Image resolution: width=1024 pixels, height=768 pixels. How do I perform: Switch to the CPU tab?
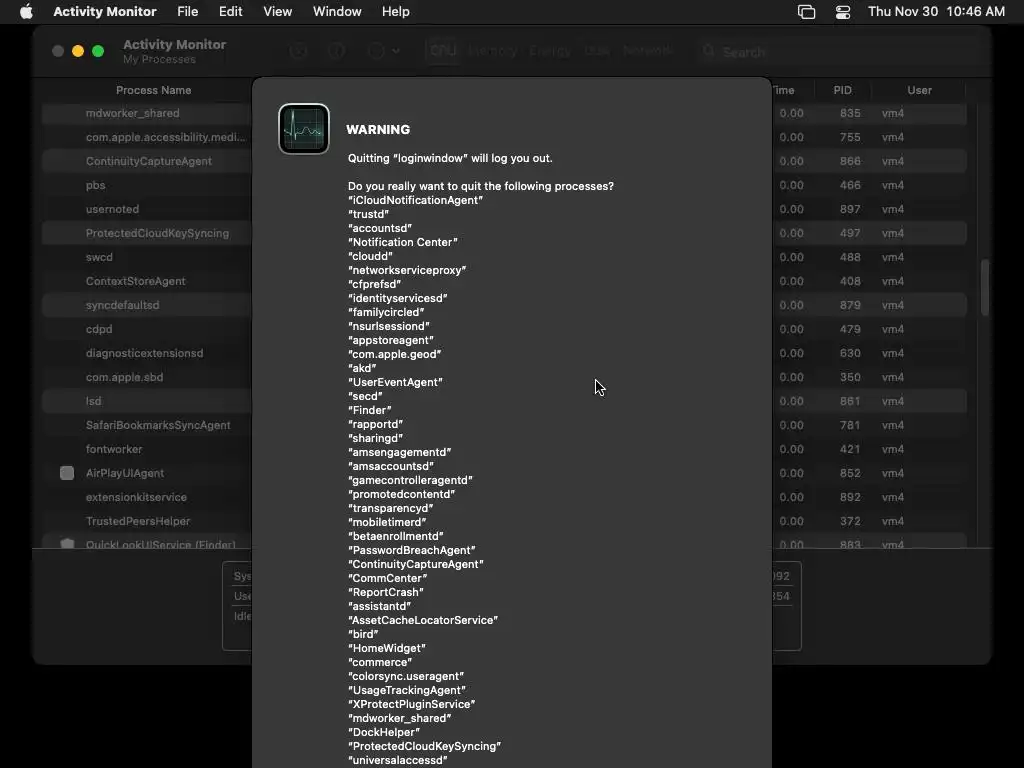[x=443, y=50]
